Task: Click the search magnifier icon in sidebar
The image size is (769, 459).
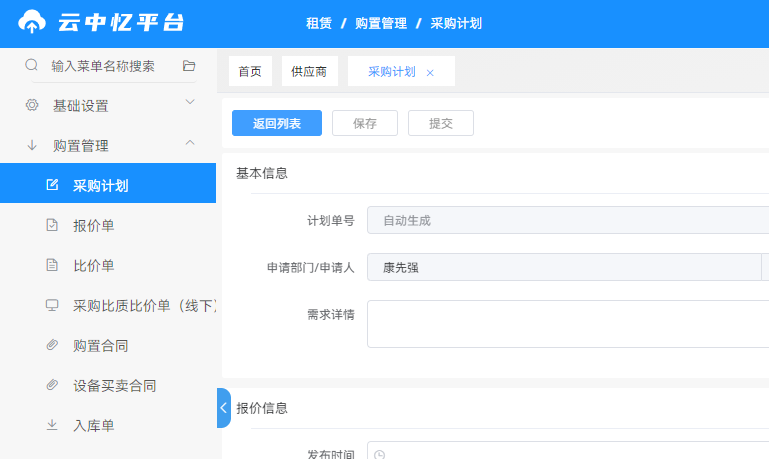Action: tap(31, 65)
